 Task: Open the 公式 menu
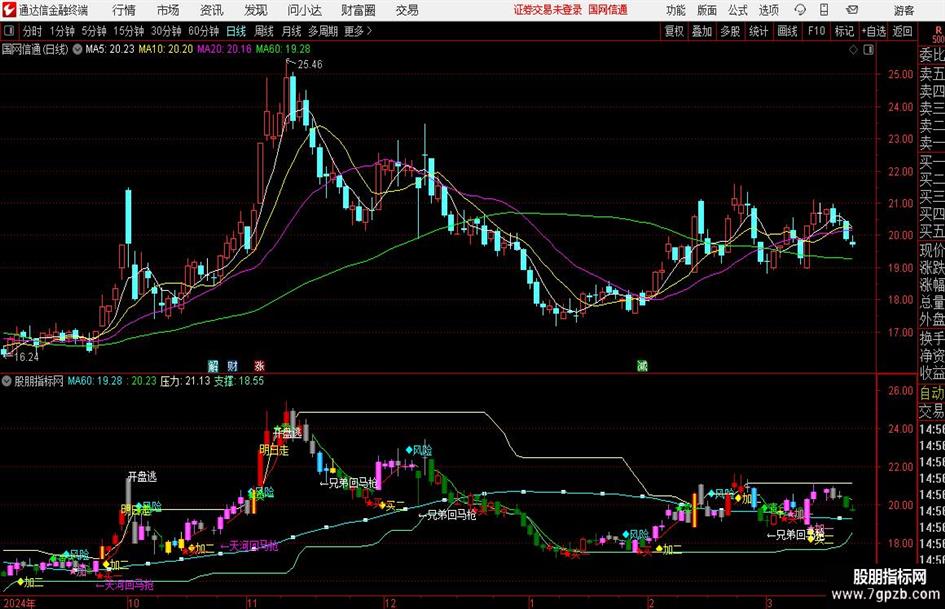(x=738, y=10)
